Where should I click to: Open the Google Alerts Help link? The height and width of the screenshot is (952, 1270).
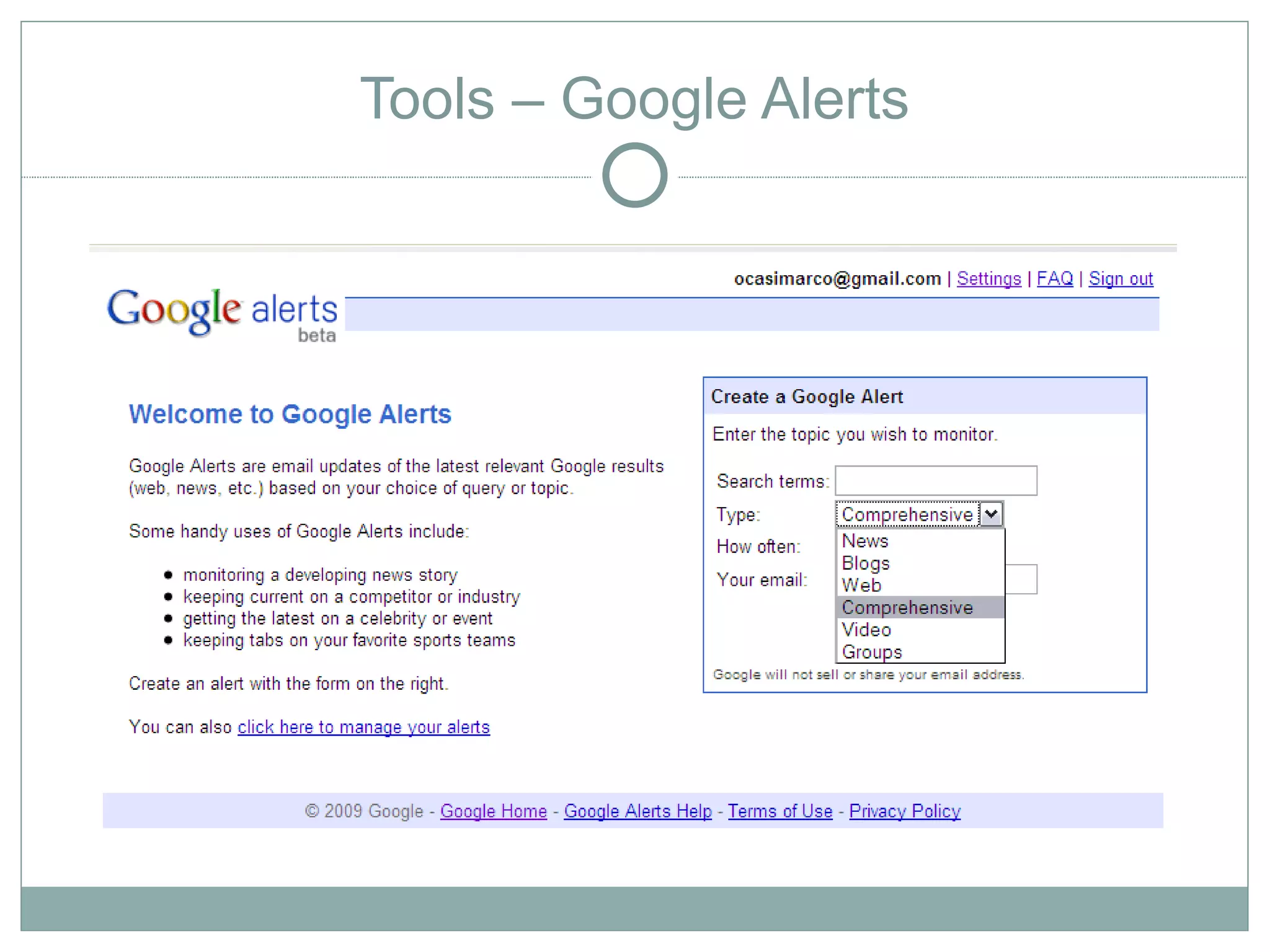[637, 811]
